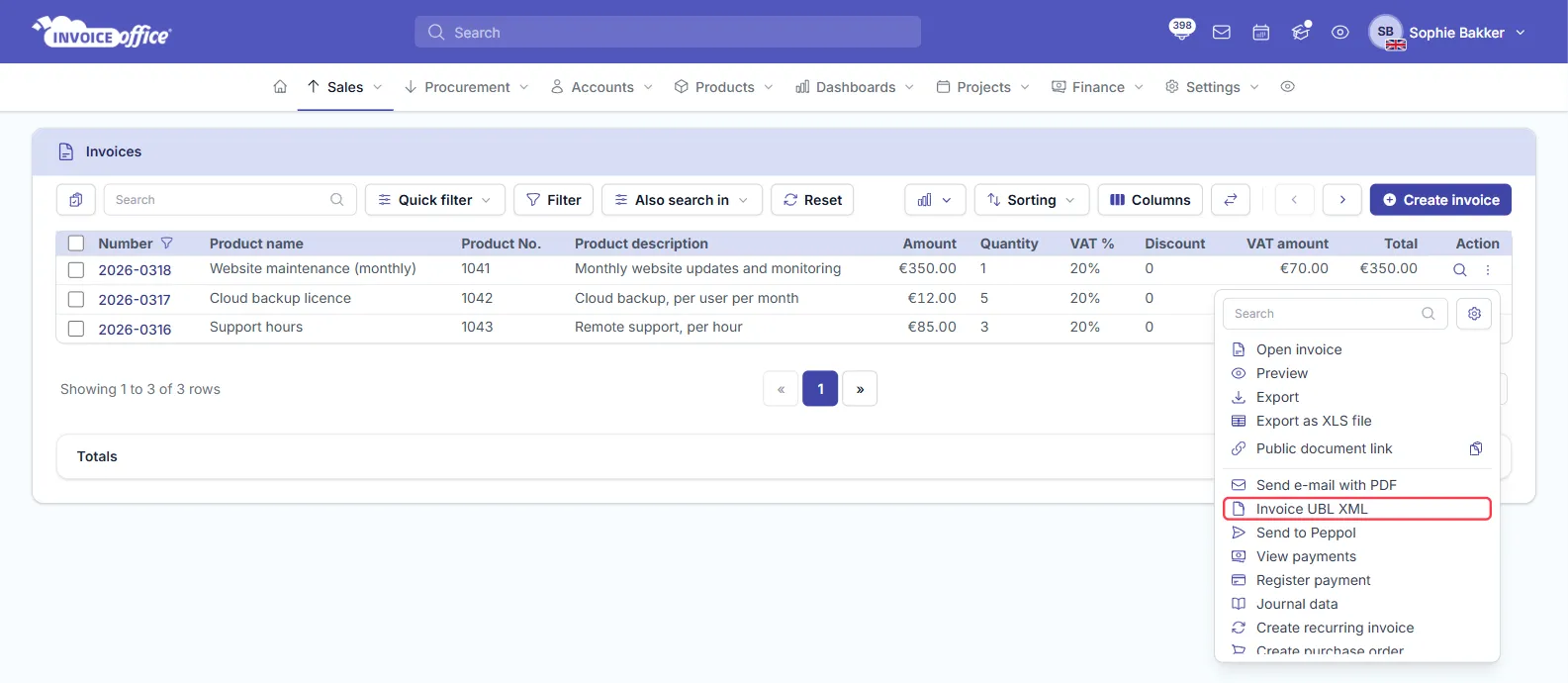Image resolution: width=1568 pixels, height=683 pixels.
Task: Expand the Finance menu
Action: (1098, 87)
